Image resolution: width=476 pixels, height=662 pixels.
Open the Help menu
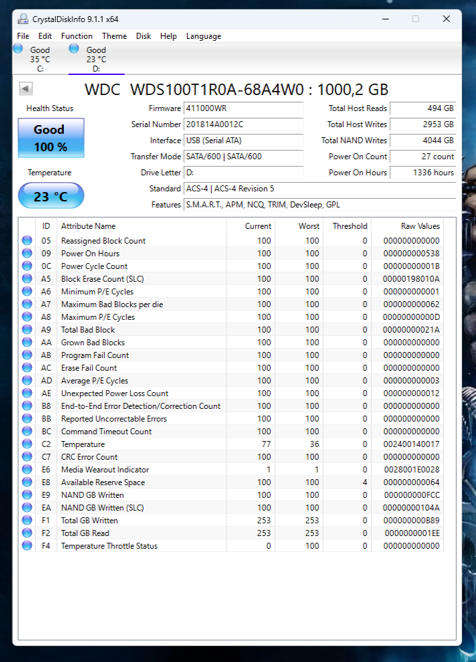coord(168,36)
